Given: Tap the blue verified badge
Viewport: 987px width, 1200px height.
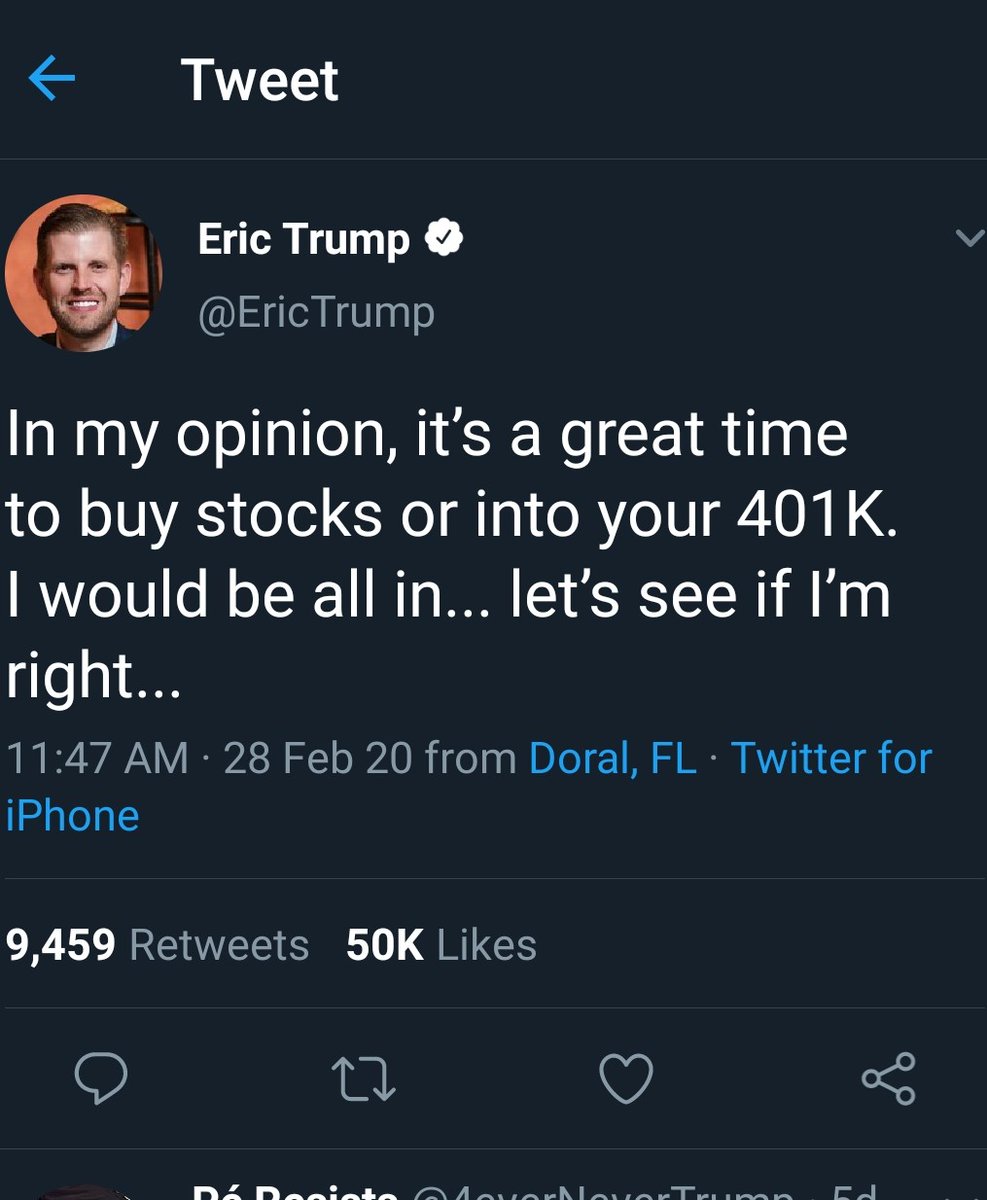Looking at the screenshot, I should 443,240.
